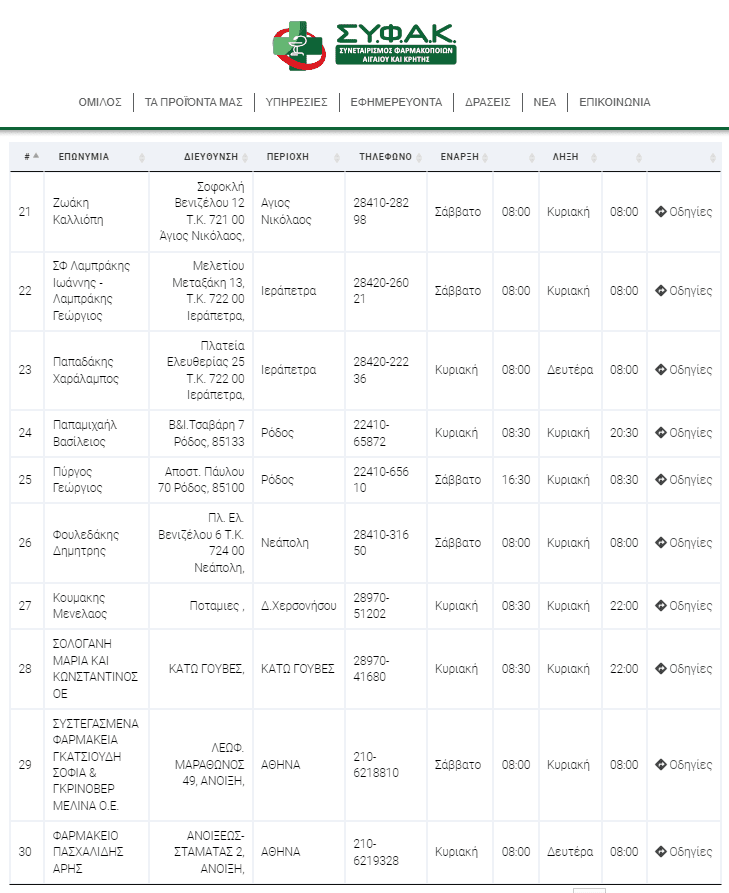Select the area cell Αγιος Νικόλαος
This screenshot has height=893, width=729.
286,211
